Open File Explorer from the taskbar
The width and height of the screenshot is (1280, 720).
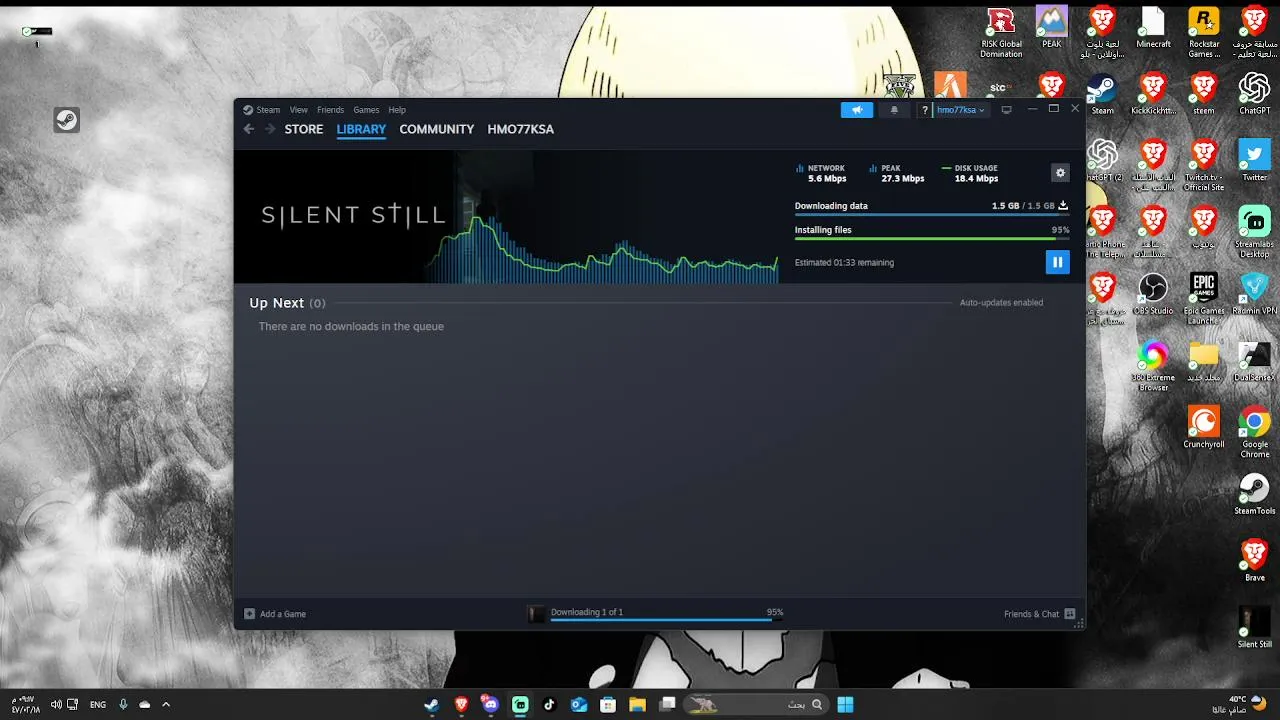coord(637,704)
